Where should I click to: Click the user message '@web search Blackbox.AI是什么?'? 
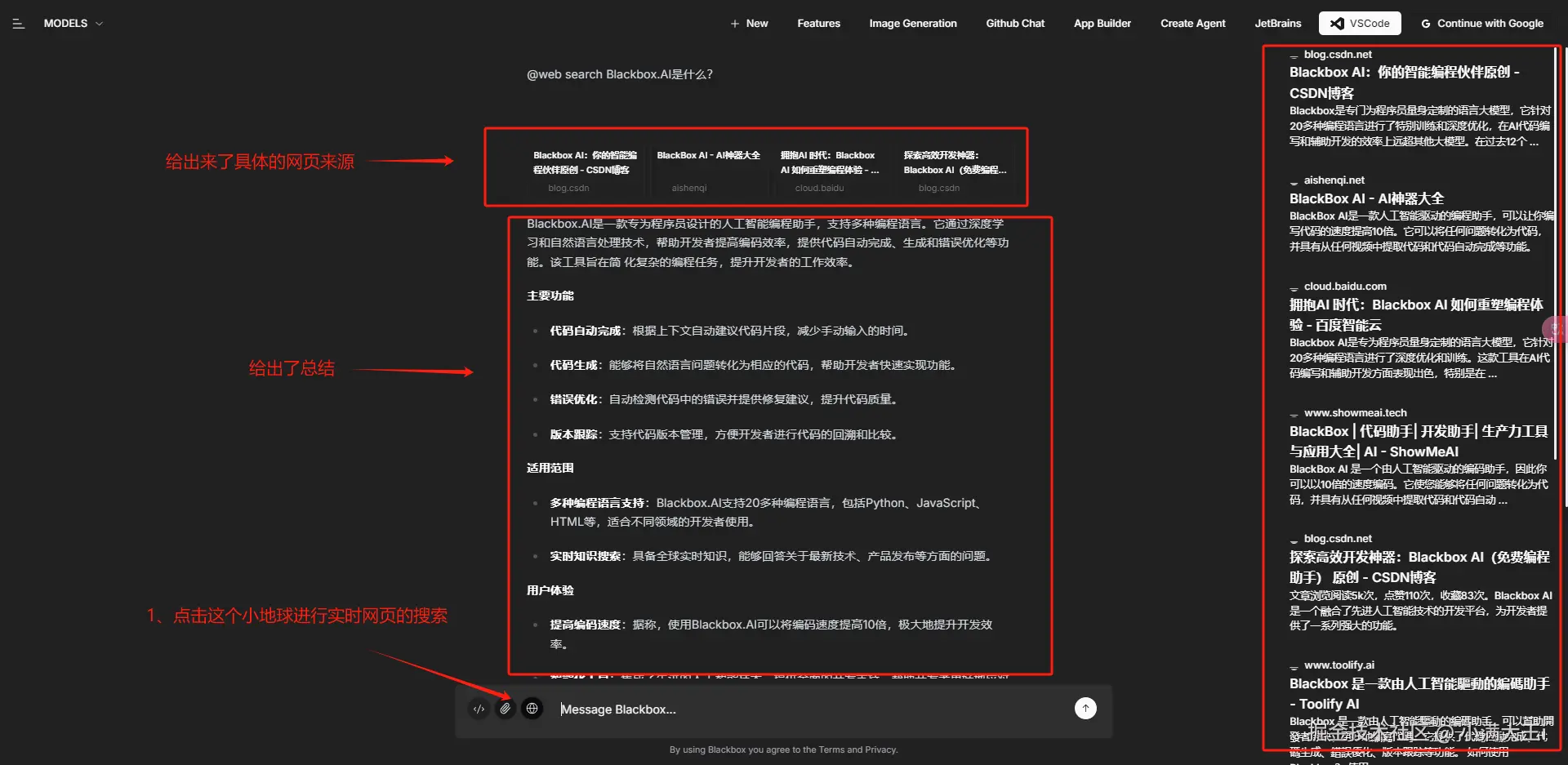click(620, 74)
